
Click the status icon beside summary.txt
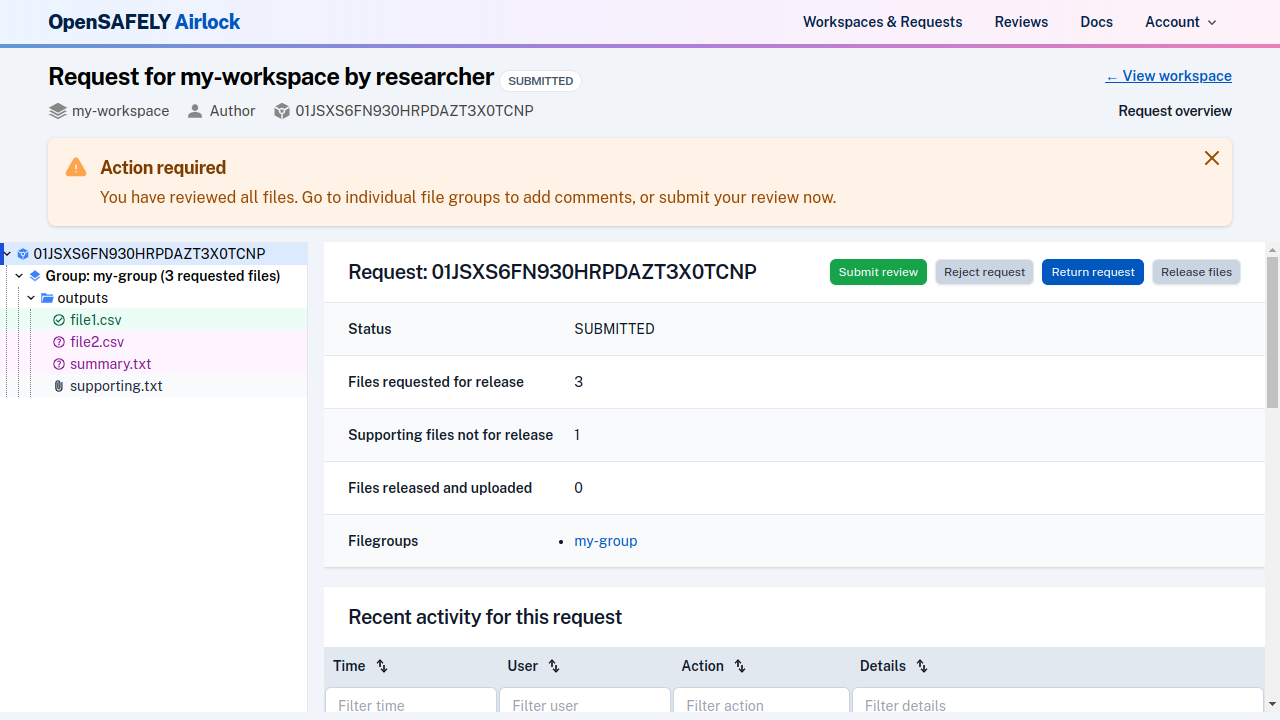click(x=59, y=364)
